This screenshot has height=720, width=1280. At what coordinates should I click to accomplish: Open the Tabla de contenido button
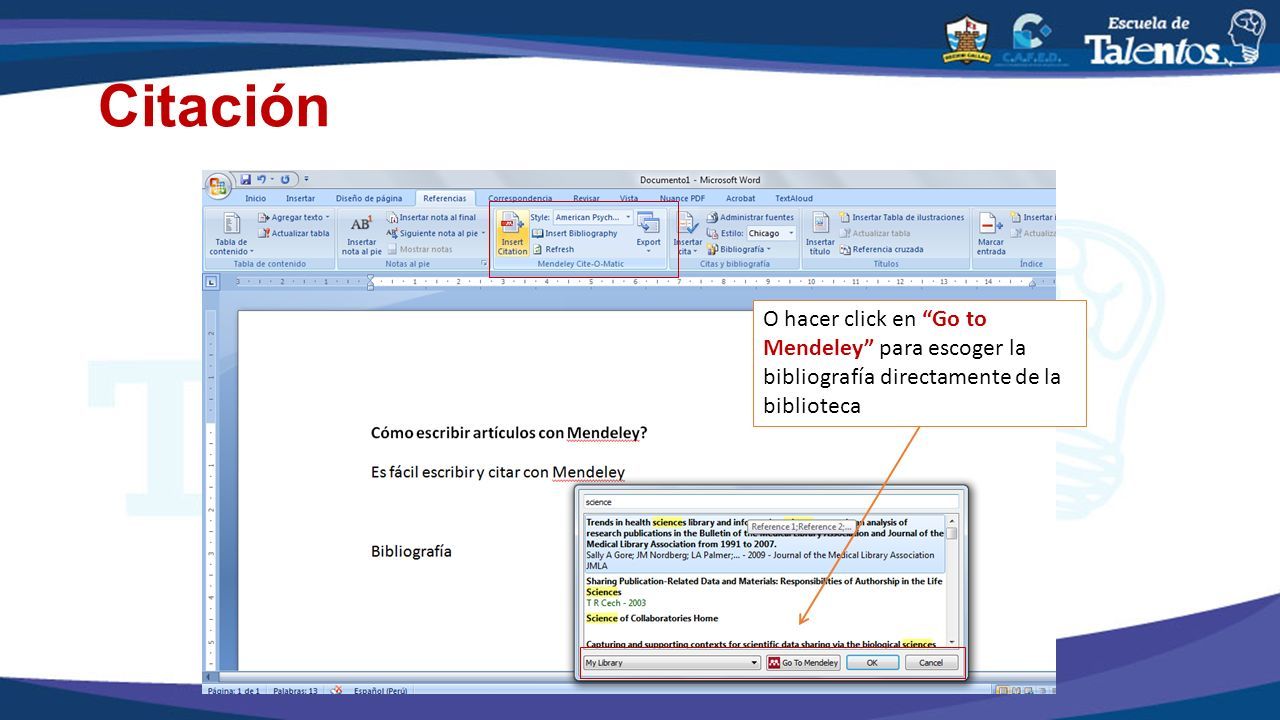[x=231, y=234]
